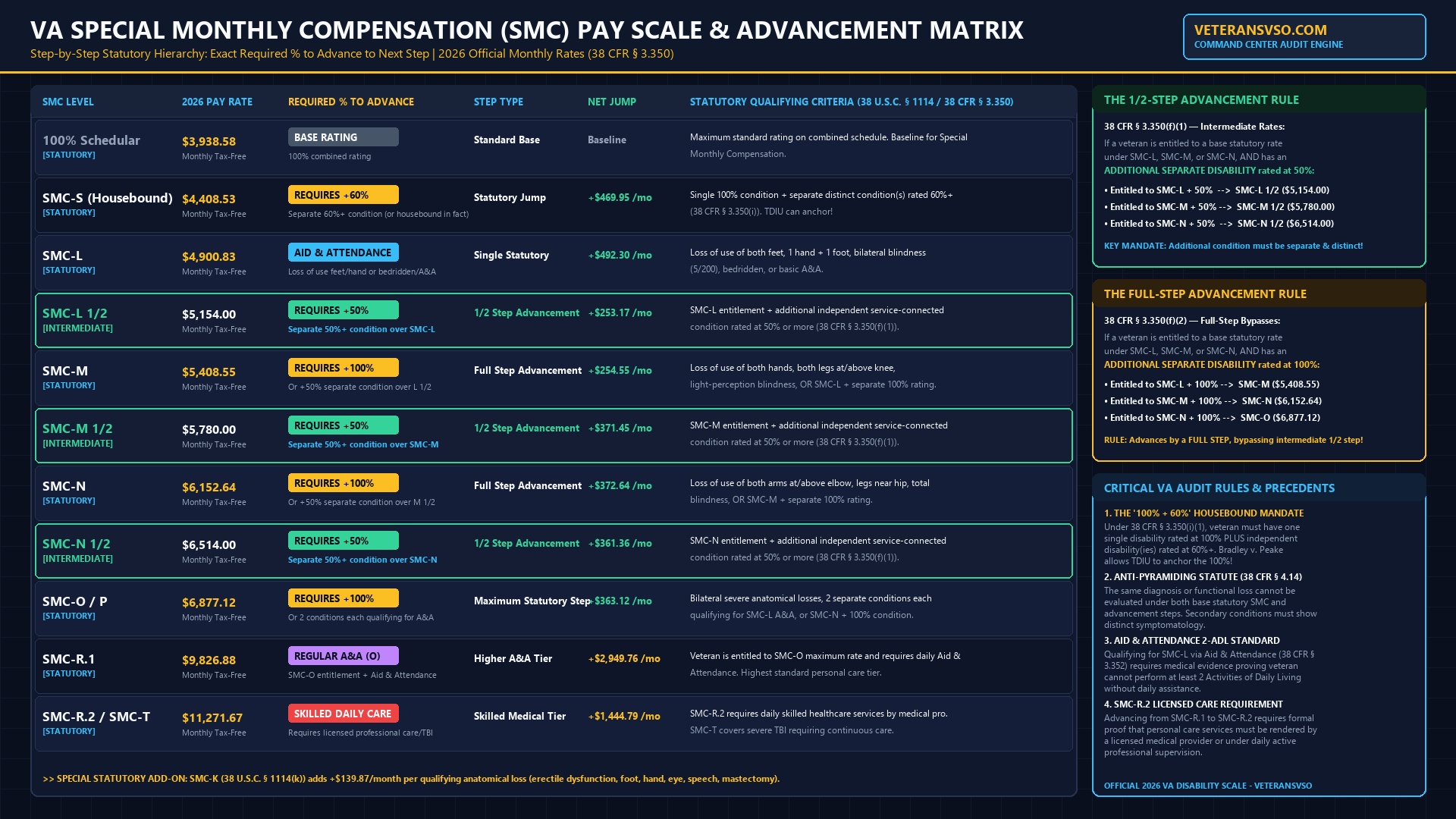
Task: Click the KEY MANDATE note line
Action: click(x=1233, y=246)
